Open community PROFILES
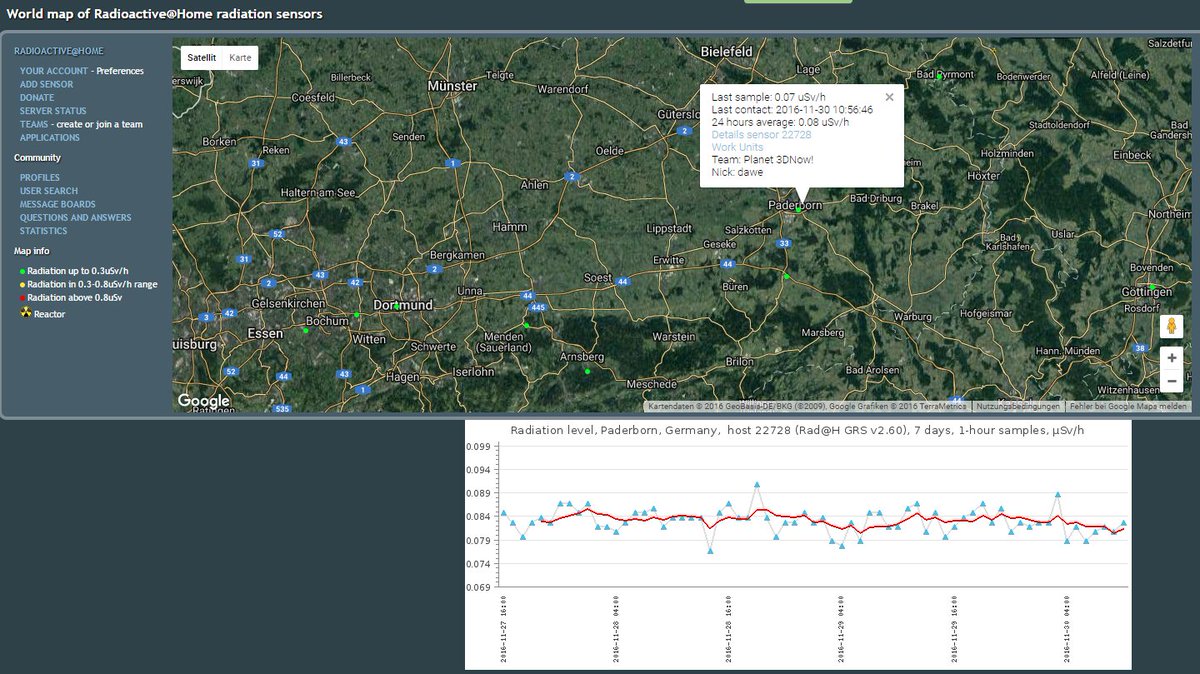Viewport: 1200px width, 674px height. (x=40, y=178)
